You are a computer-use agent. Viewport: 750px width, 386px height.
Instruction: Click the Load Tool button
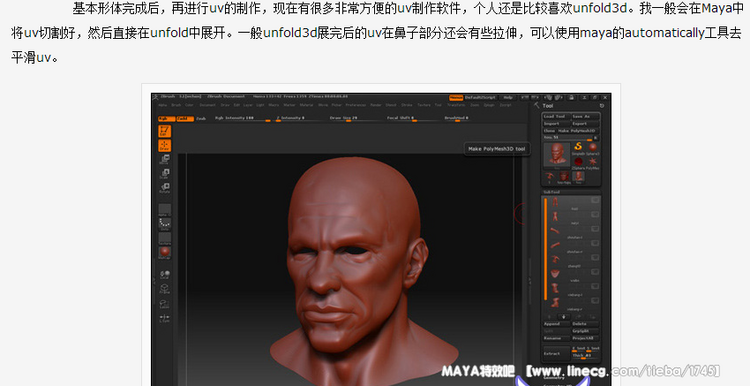point(556,116)
